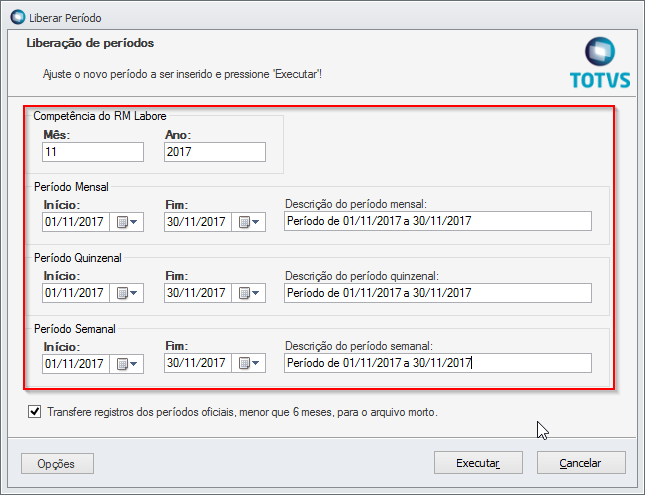Open calendar dropdown for Período Semanal Início

[x=127, y=364]
